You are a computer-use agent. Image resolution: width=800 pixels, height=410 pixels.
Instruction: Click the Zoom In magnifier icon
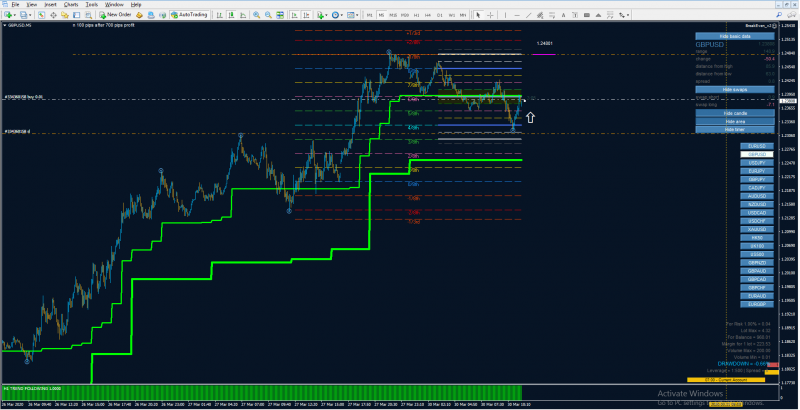(256, 15)
